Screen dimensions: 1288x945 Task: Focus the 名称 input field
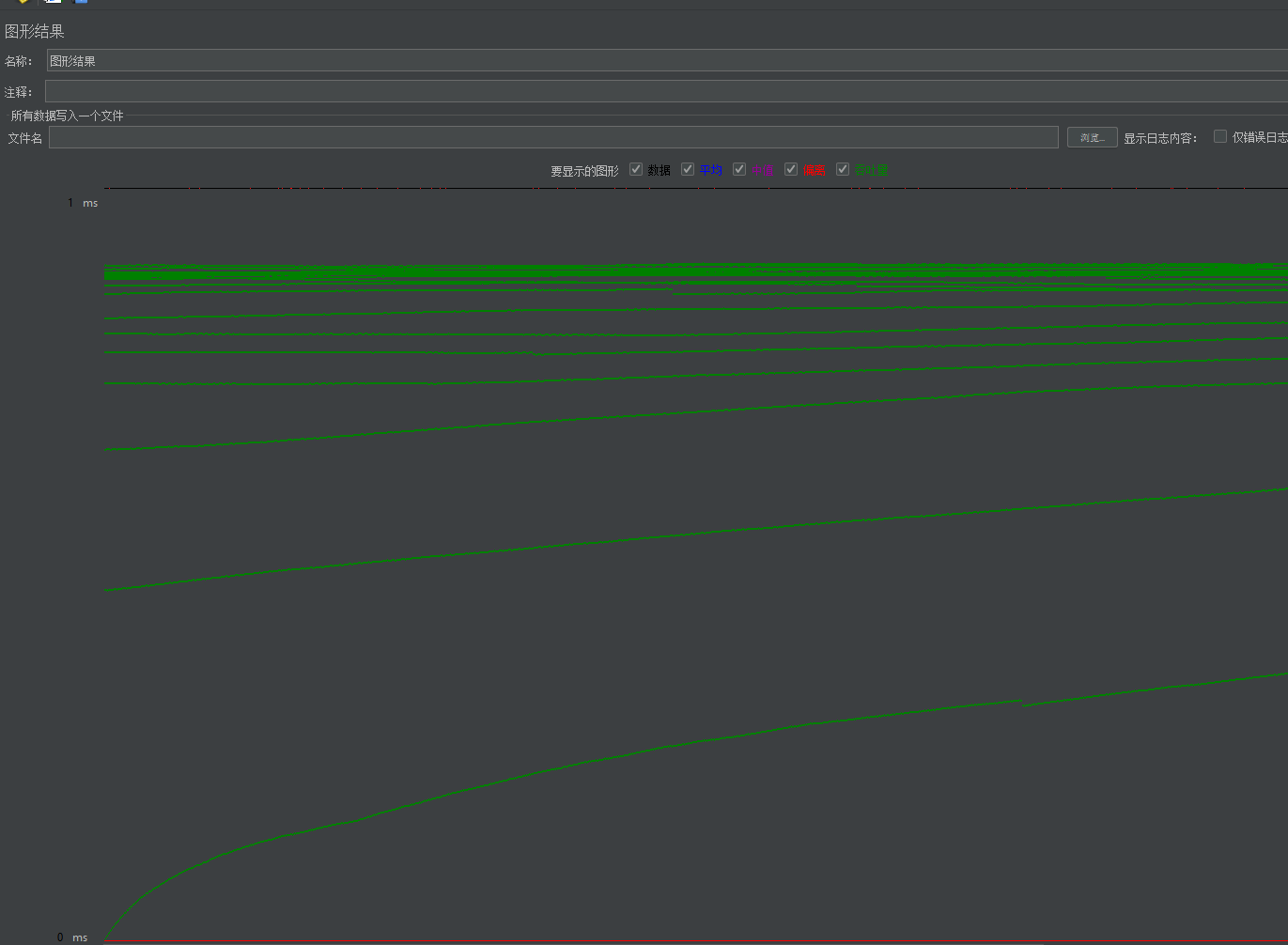pos(667,61)
